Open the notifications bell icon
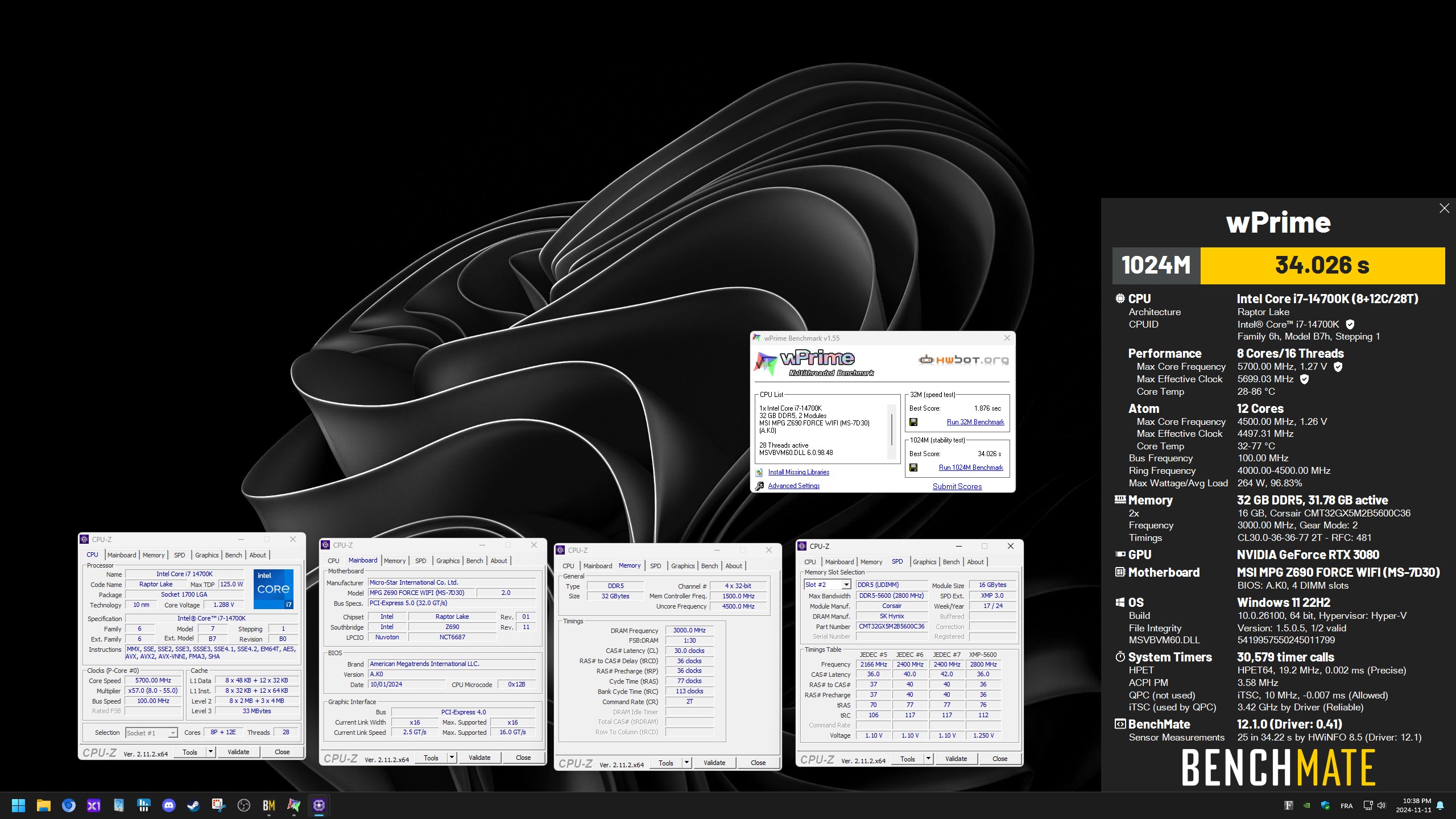The image size is (1456, 819). tap(1440, 805)
